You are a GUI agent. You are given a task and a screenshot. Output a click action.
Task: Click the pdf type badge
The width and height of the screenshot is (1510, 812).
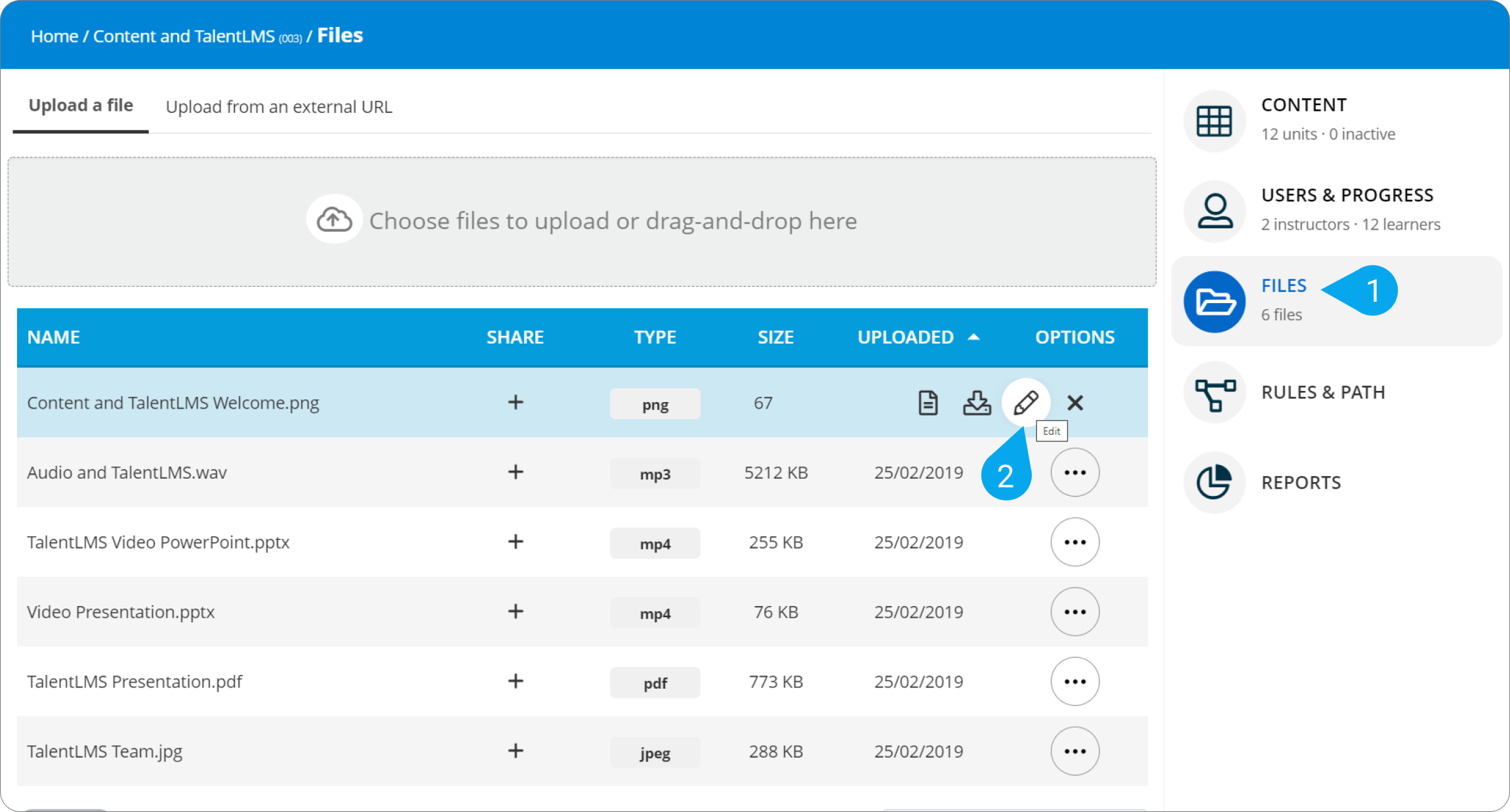655,683
